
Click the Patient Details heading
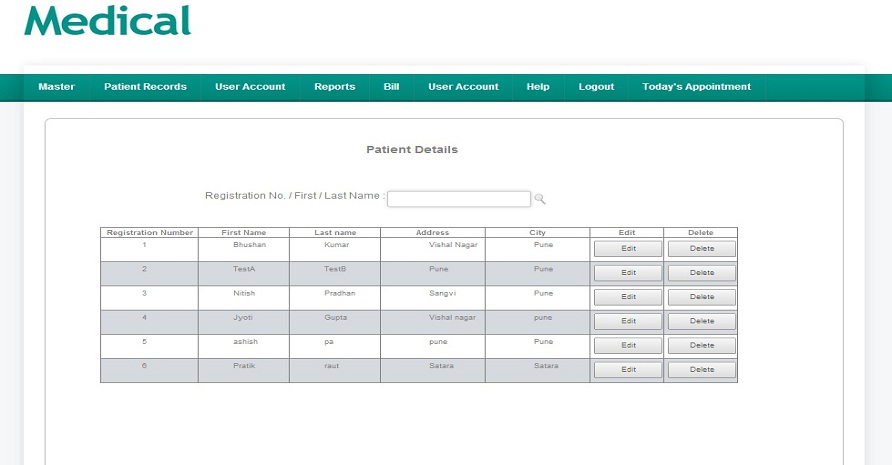coord(412,150)
